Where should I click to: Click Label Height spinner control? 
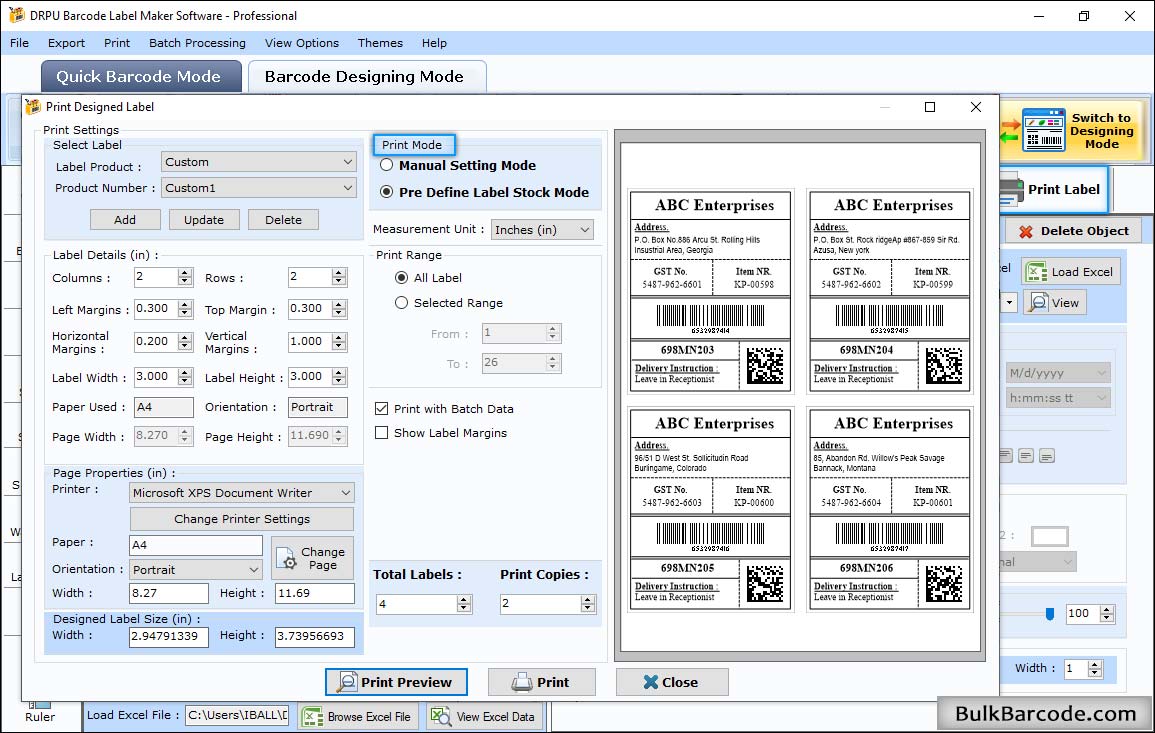(339, 376)
